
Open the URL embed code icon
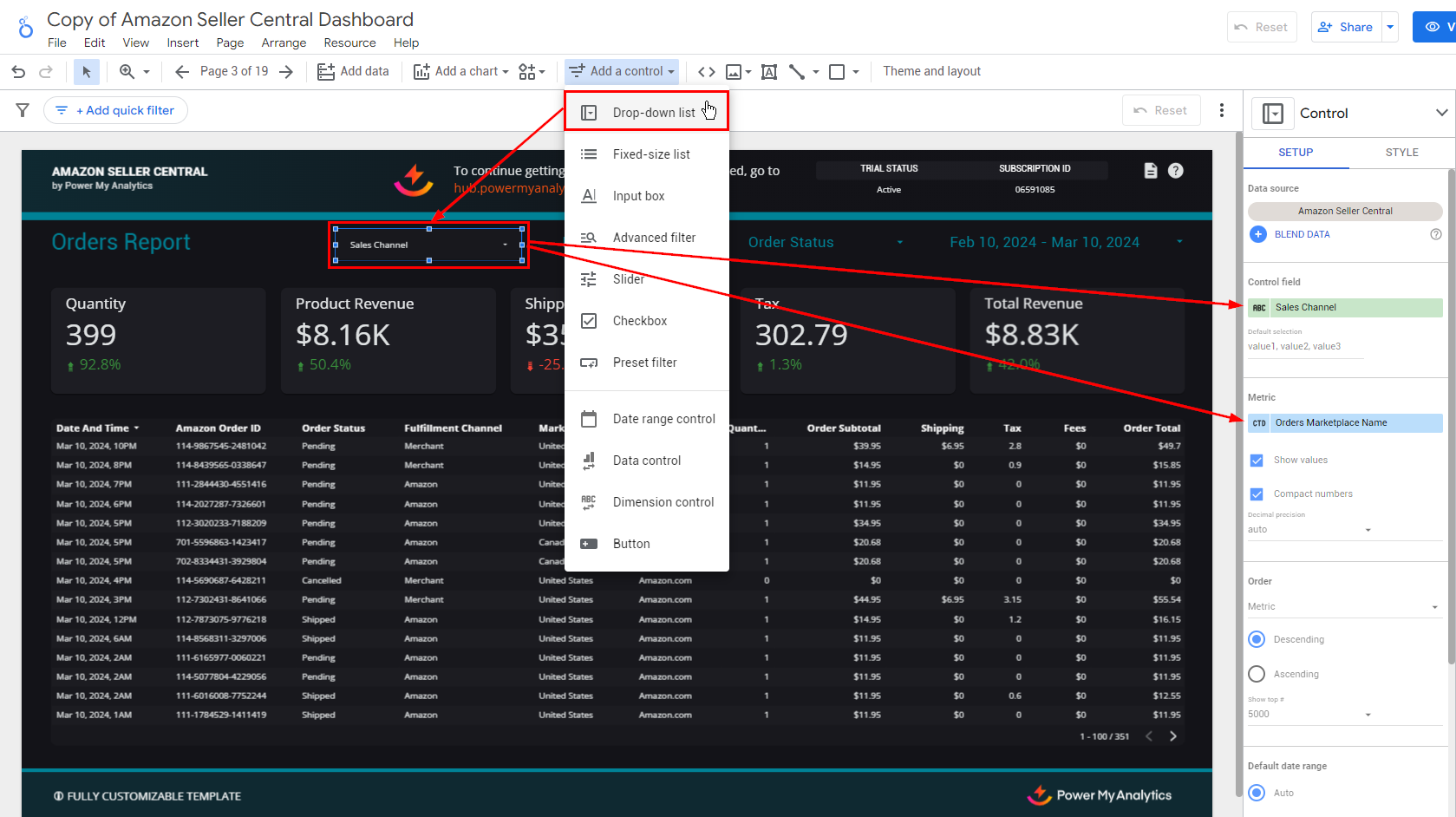pyautogui.click(x=707, y=72)
